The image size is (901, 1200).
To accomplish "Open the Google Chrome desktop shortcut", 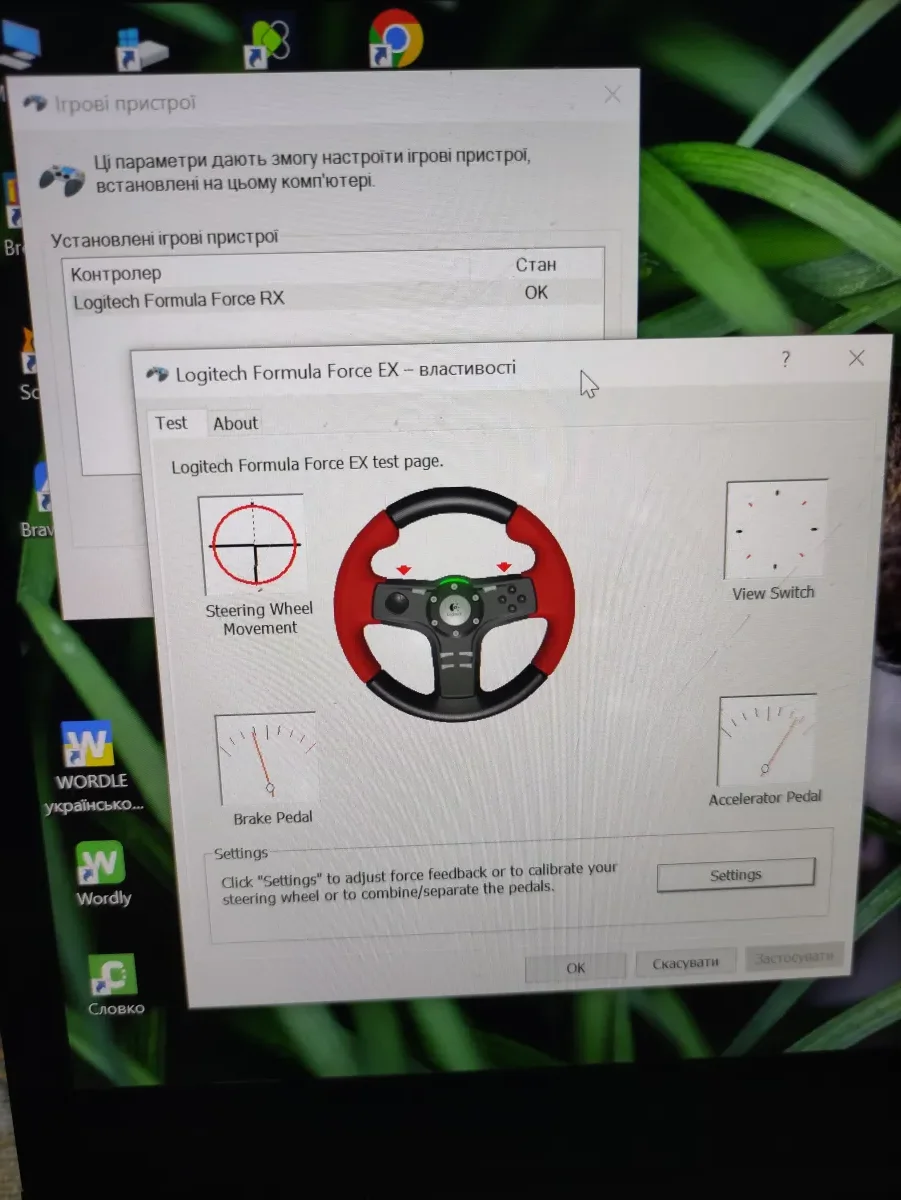I will click(396, 39).
